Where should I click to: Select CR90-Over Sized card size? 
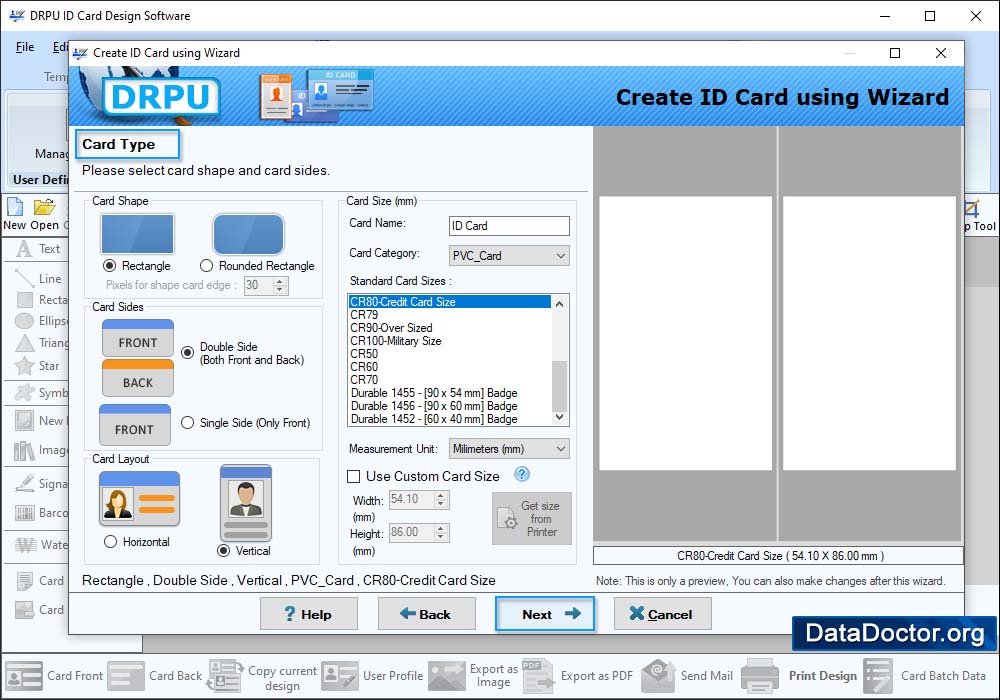450,328
